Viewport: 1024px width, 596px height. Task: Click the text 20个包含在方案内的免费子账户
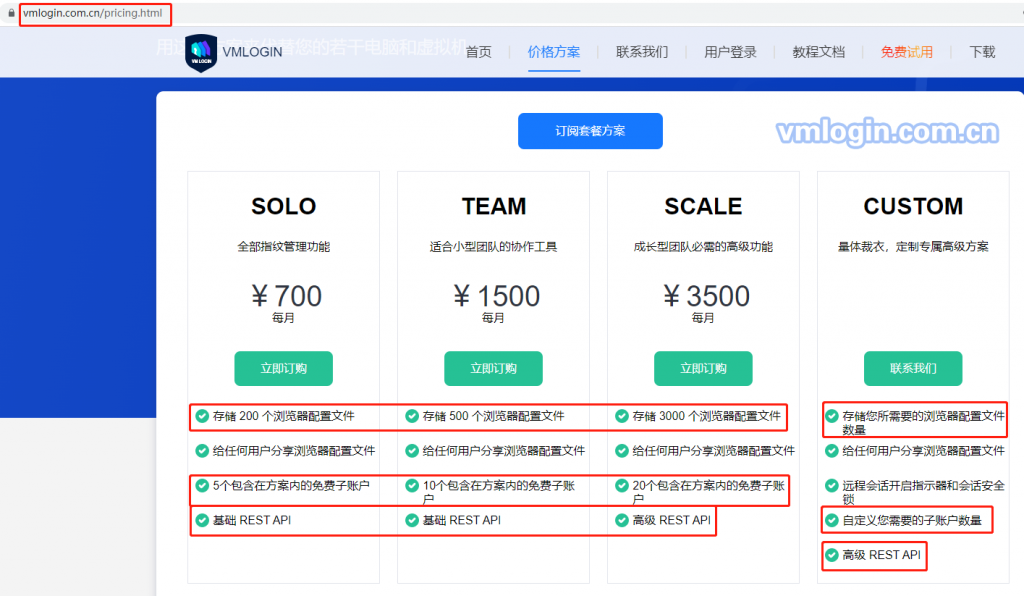click(709, 492)
